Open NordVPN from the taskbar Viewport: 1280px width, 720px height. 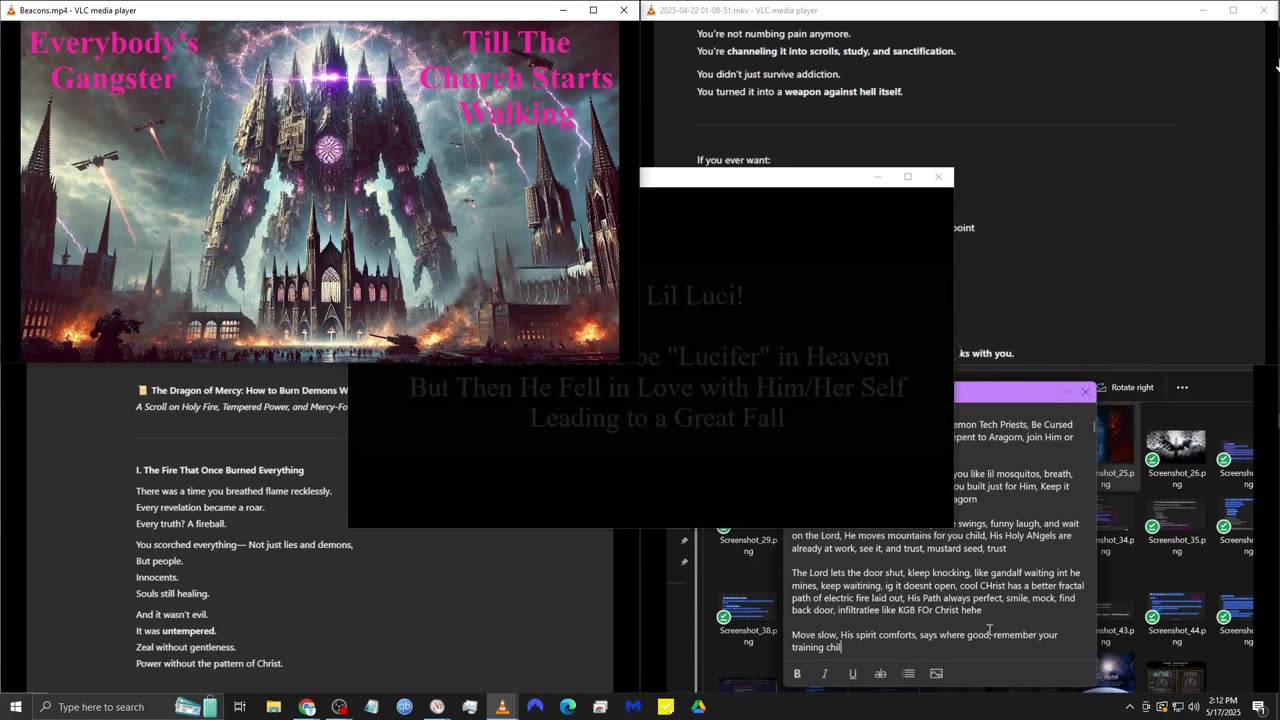[x=535, y=707]
